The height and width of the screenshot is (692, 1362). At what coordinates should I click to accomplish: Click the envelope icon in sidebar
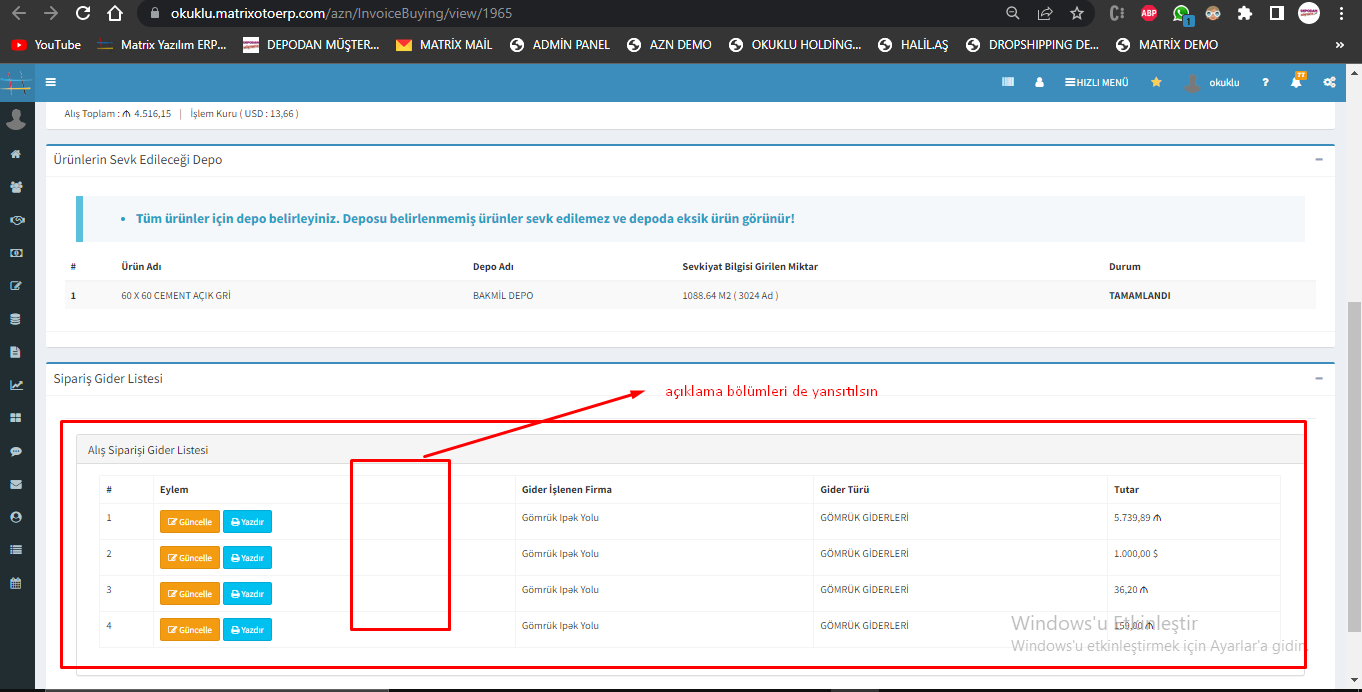[15, 484]
